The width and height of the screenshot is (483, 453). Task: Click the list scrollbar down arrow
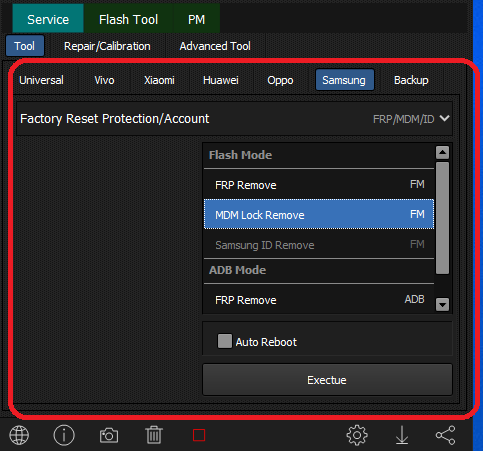442,304
